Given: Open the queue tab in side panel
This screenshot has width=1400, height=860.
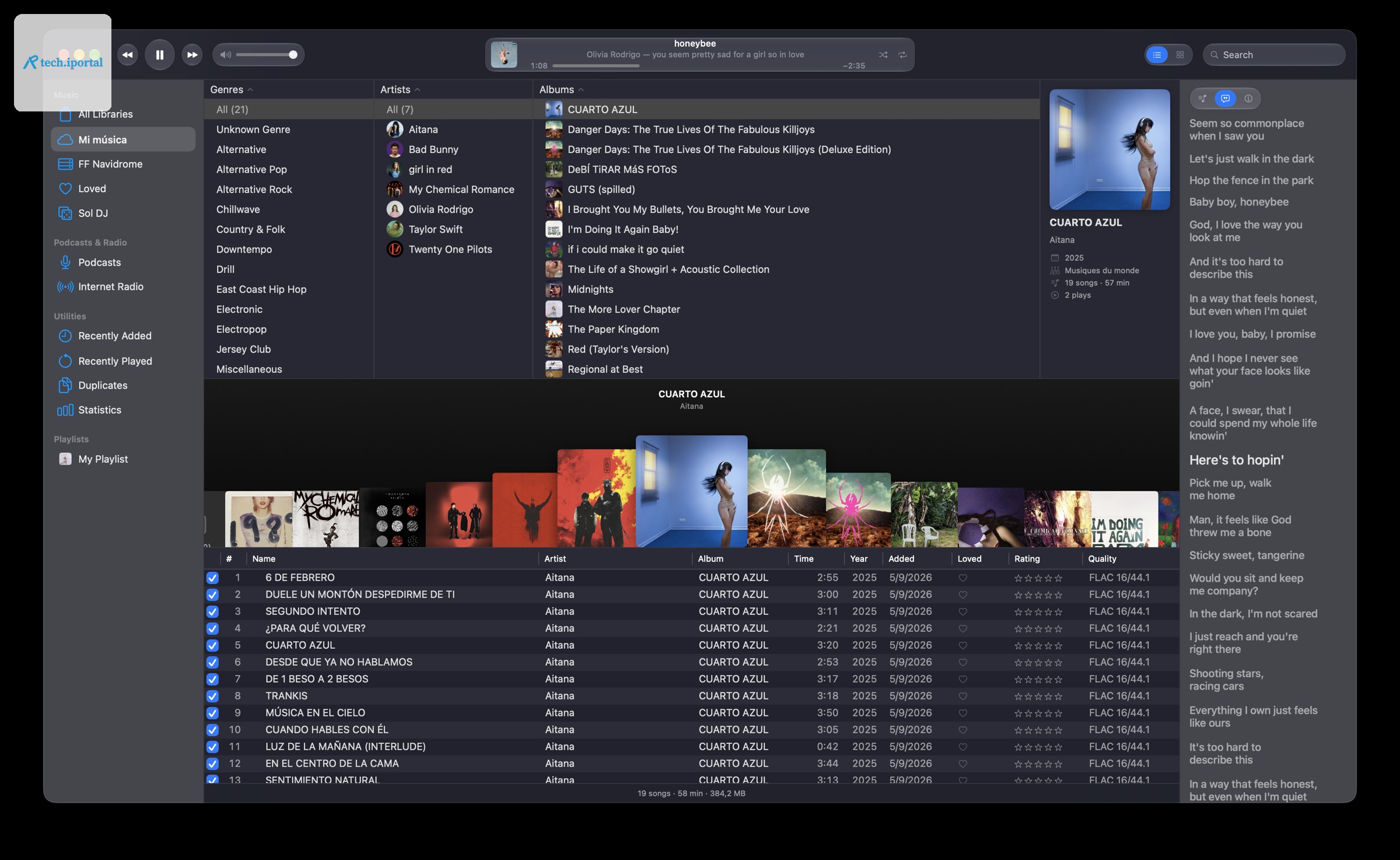Looking at the screenshot, I should [x=1202, y=99].
